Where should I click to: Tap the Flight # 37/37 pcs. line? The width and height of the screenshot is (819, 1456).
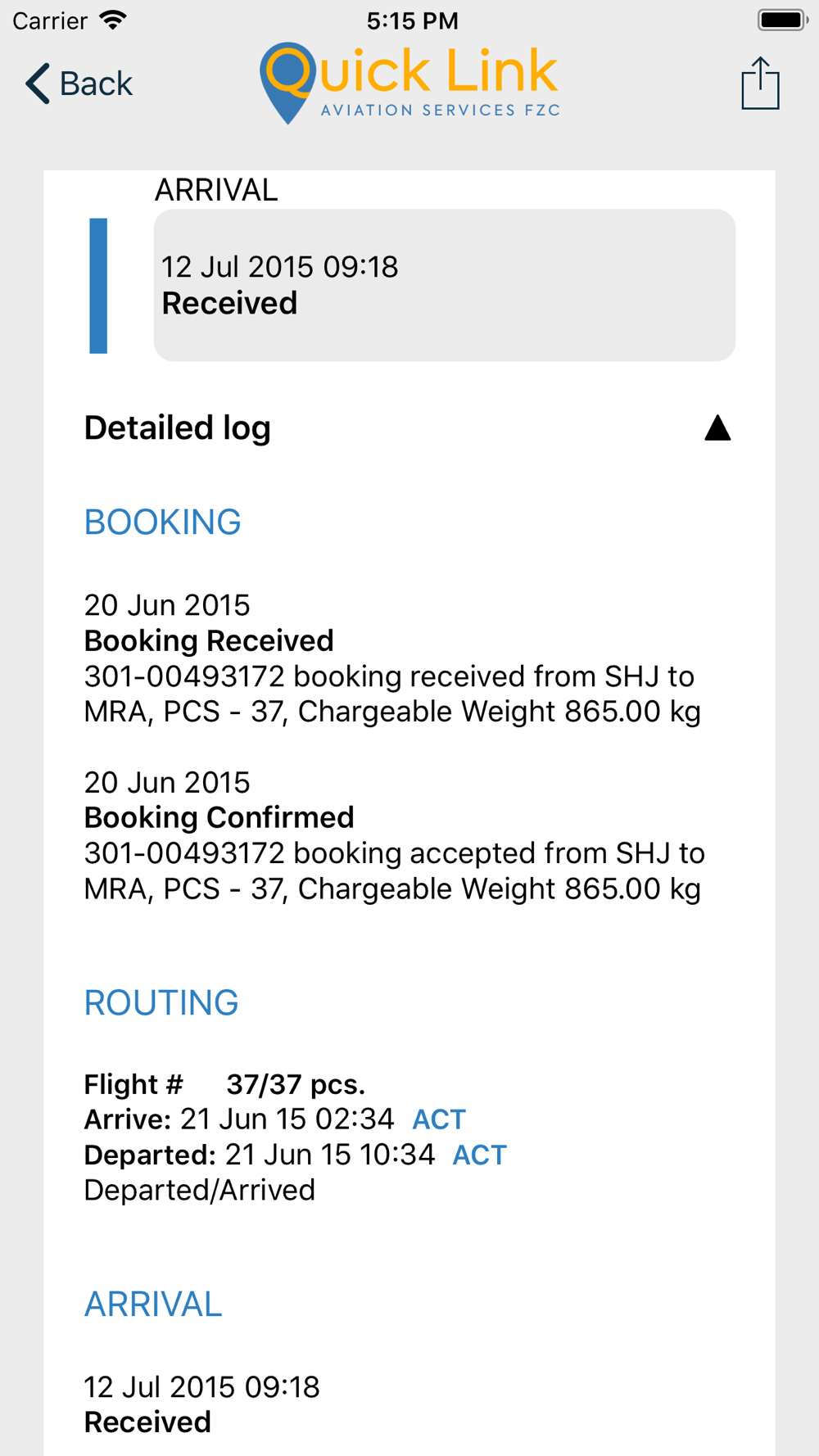[224, 1084]
